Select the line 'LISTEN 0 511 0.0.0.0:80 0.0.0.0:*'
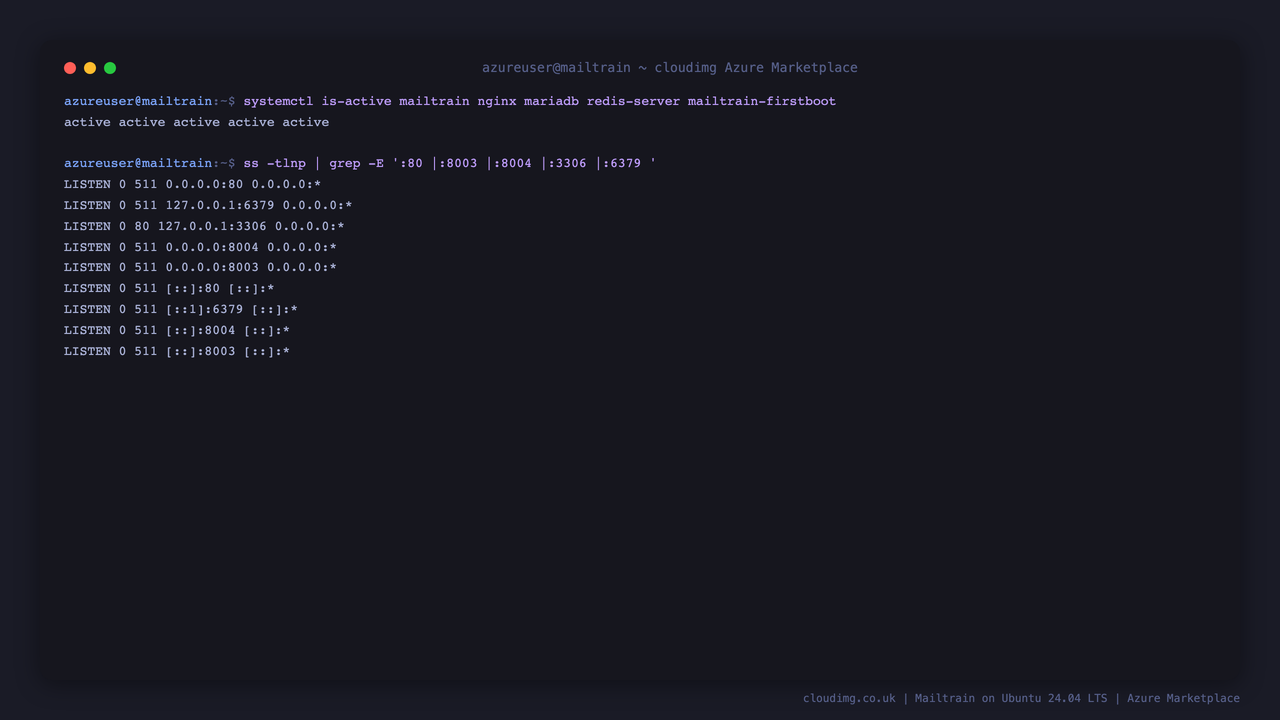 [x=192, y=184]
